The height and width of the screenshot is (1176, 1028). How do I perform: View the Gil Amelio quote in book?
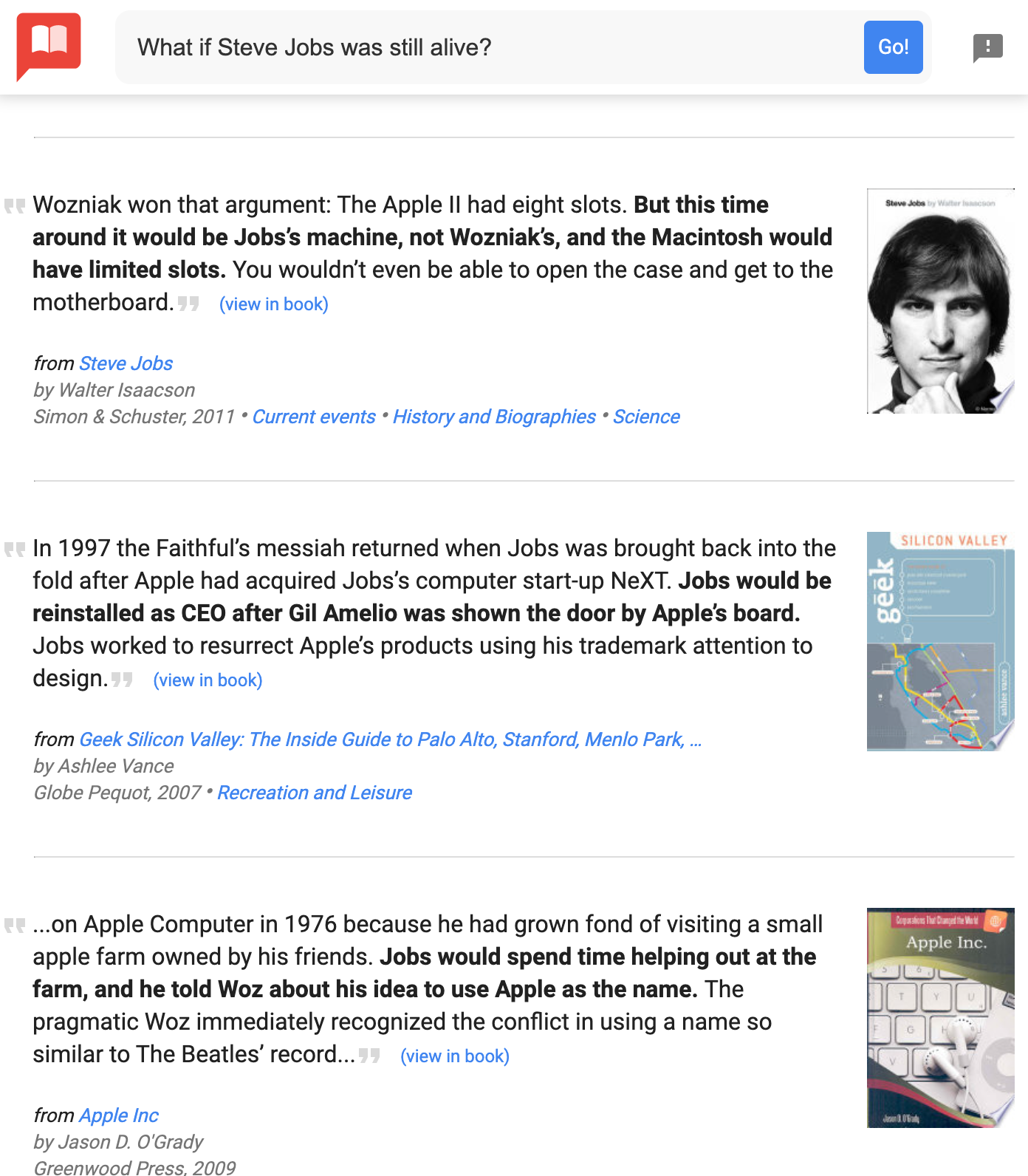tap(208, 680)
